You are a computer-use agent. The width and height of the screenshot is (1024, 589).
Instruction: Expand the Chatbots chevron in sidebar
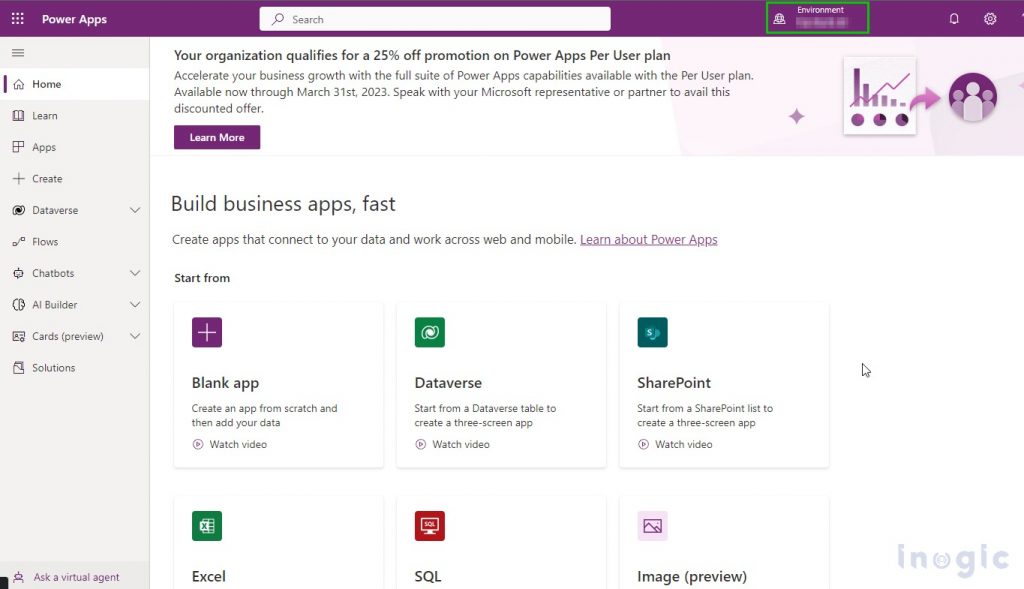[x=135, y=273]
